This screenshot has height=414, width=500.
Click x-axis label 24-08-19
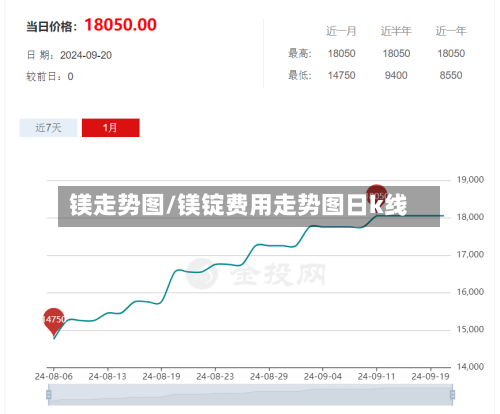click(x=161, y=376)
